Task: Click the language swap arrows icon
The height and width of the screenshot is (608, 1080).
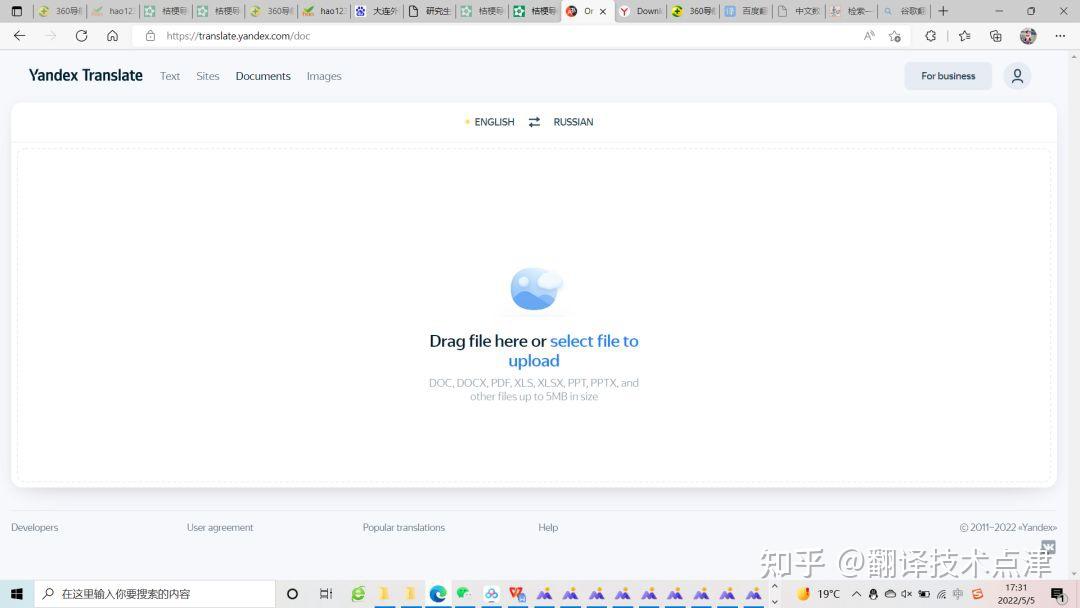Action: (534, 122)
